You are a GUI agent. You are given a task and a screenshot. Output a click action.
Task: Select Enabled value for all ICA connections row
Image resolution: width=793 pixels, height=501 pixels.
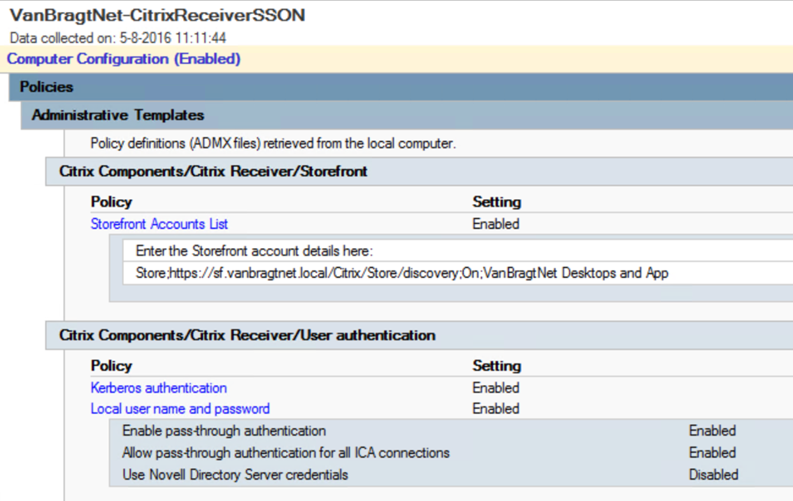(712, 452)
